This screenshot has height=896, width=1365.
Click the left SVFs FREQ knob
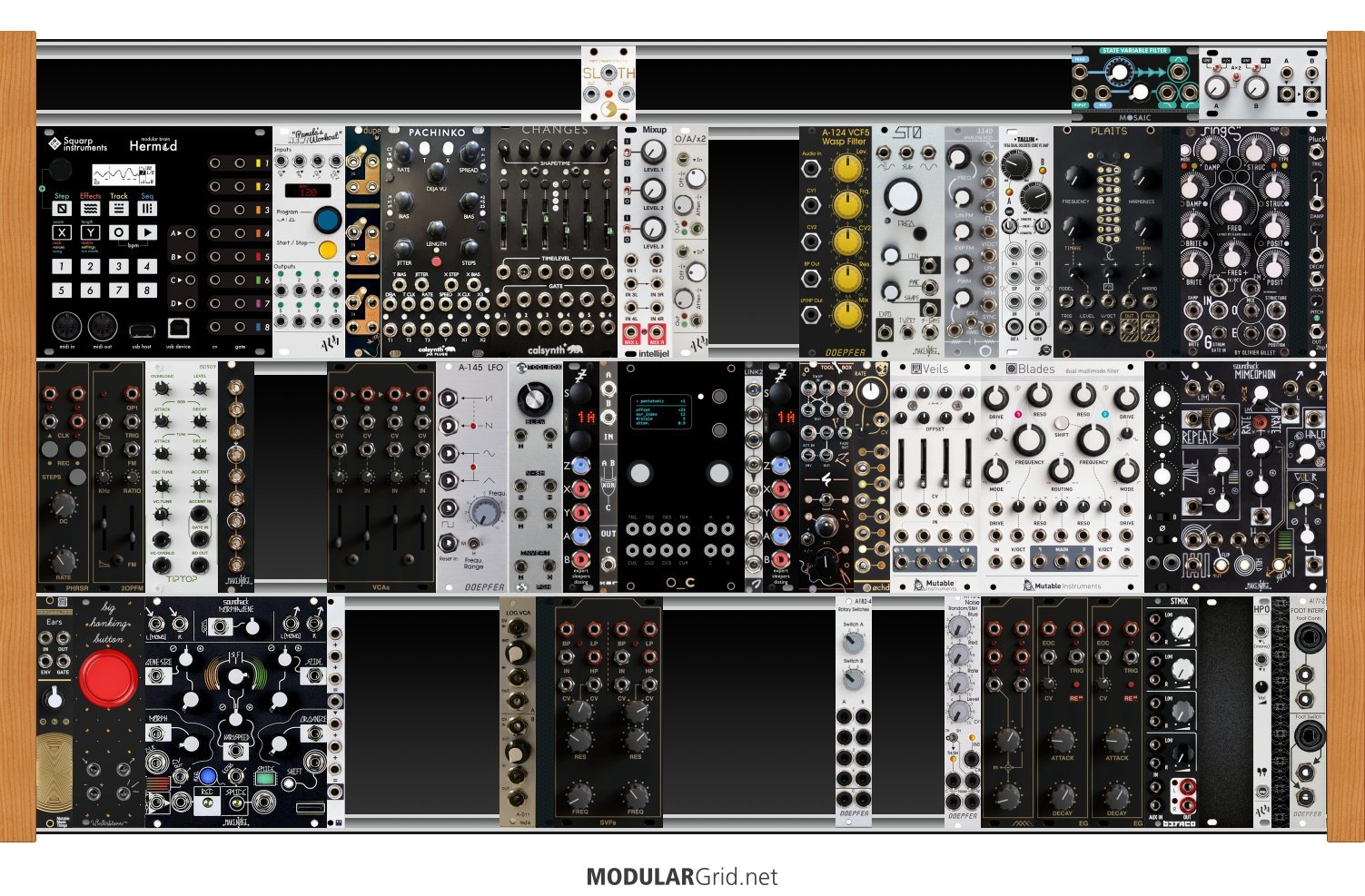580,795
